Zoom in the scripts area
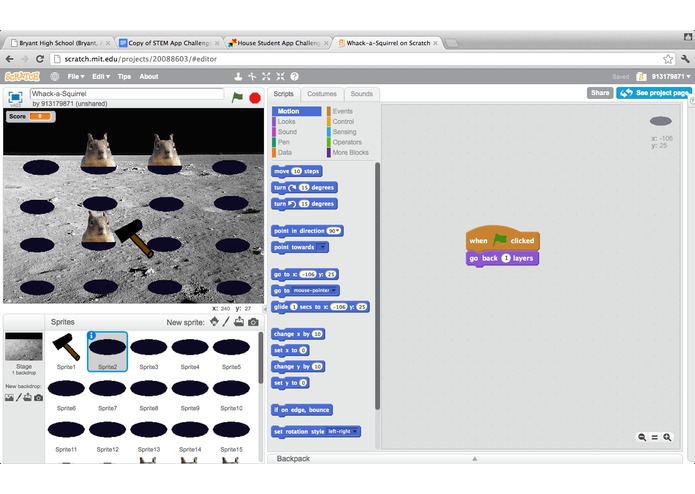 pyautogui.click(x=667, y=437)
